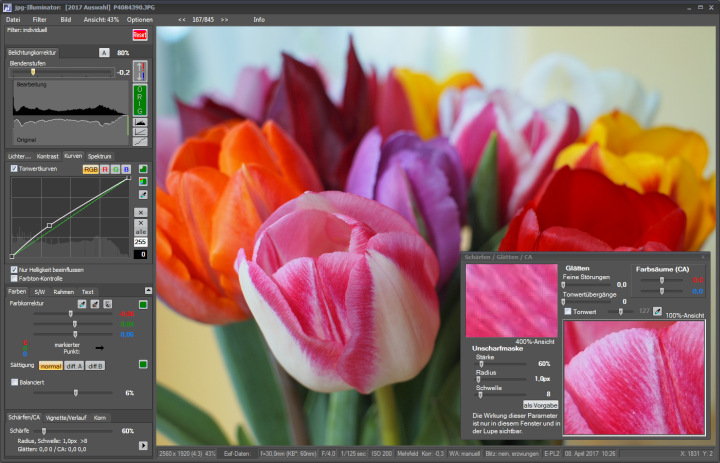Open the Bild menu
This screenshot has height=463, width=720.
coord(66,20)
